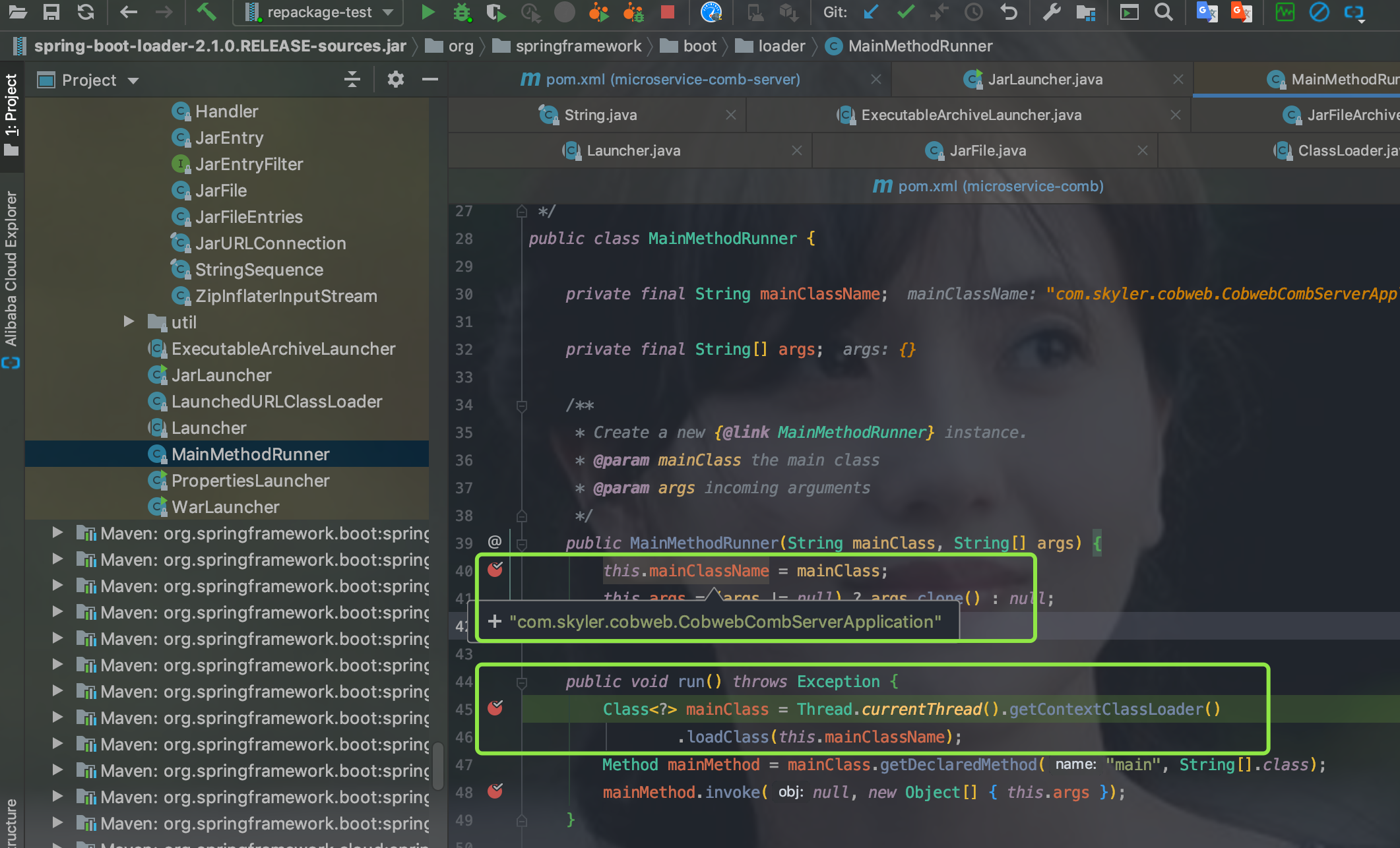The image size is (1400, 848).
Task: Select PropertiesLauncher in project tree
Action: coord(250,481)
